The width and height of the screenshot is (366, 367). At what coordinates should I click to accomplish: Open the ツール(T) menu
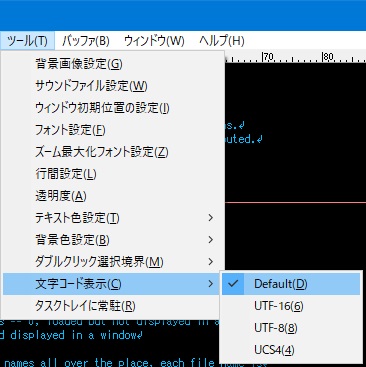[x=27, y=41]
